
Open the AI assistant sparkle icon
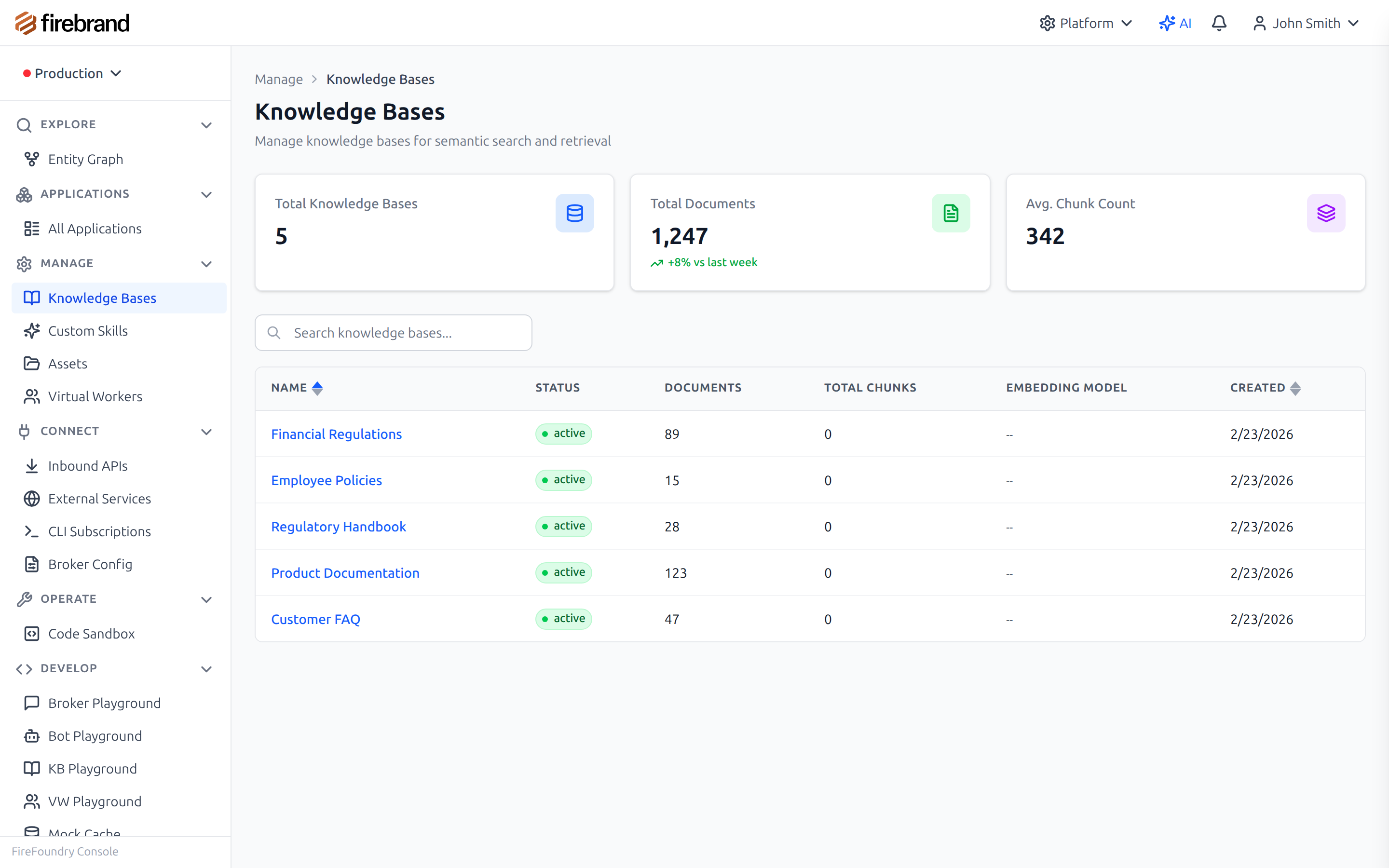pyautogui.click(x=1166, y=23)
